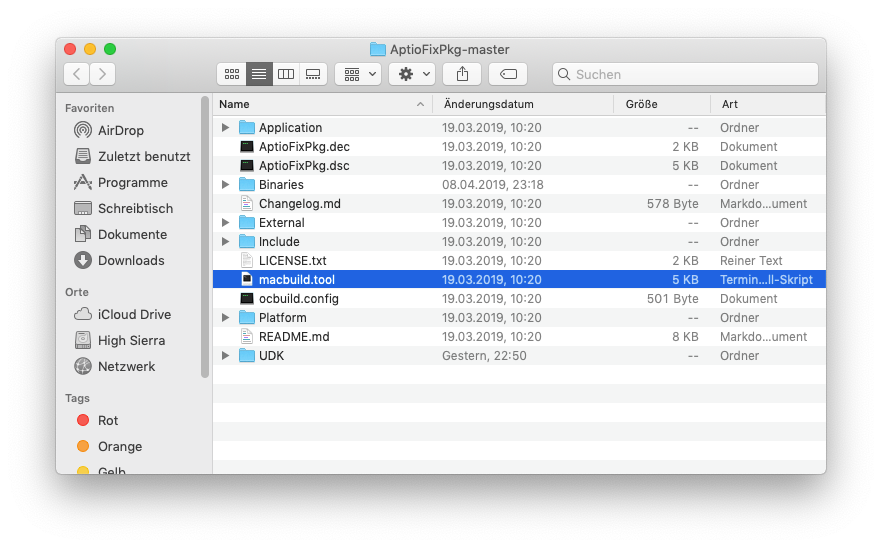
Task: Click the 501 Byte size cell
Action: [672, 299]
